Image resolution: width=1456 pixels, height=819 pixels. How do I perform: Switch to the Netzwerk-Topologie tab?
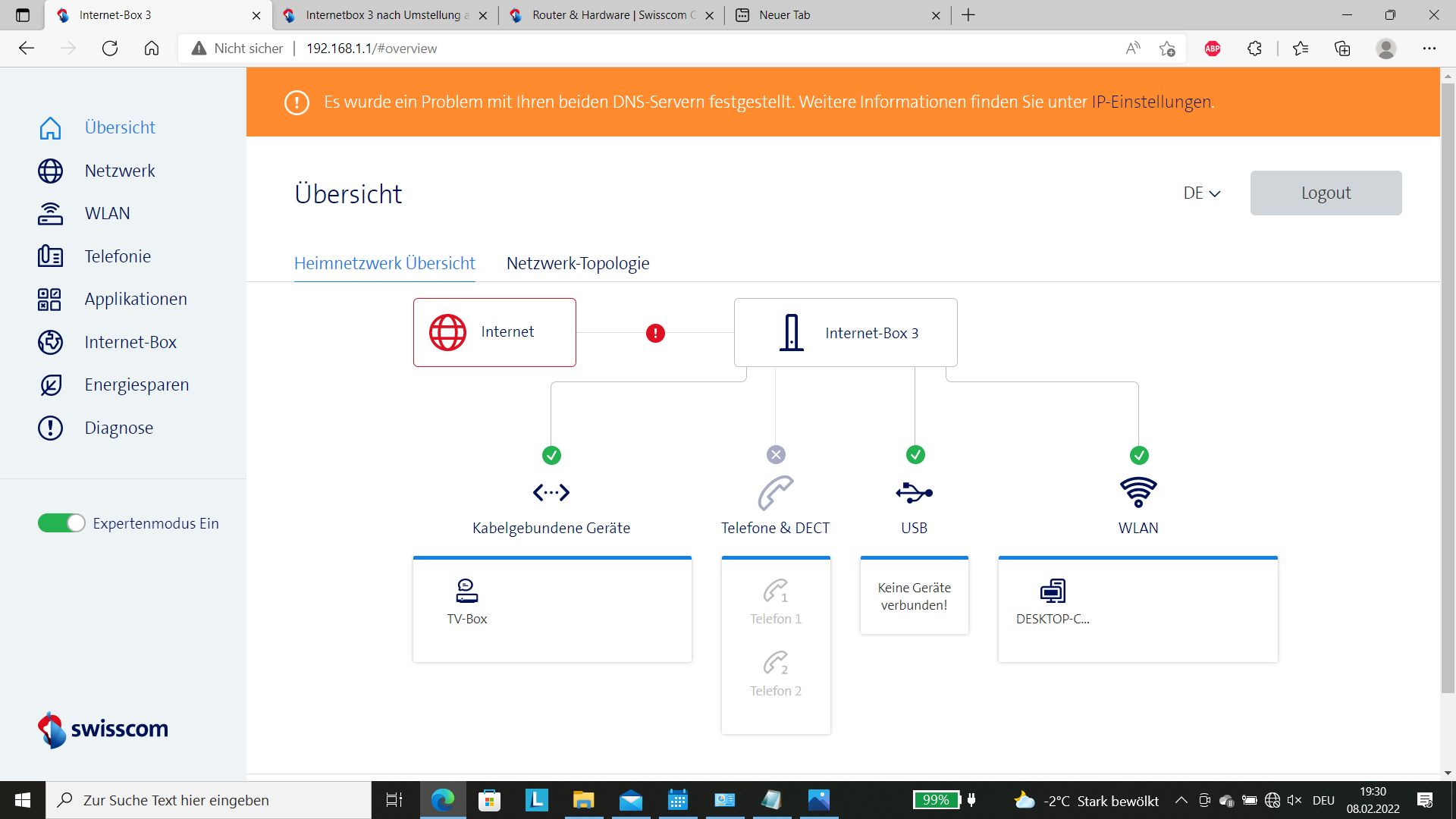578,263
